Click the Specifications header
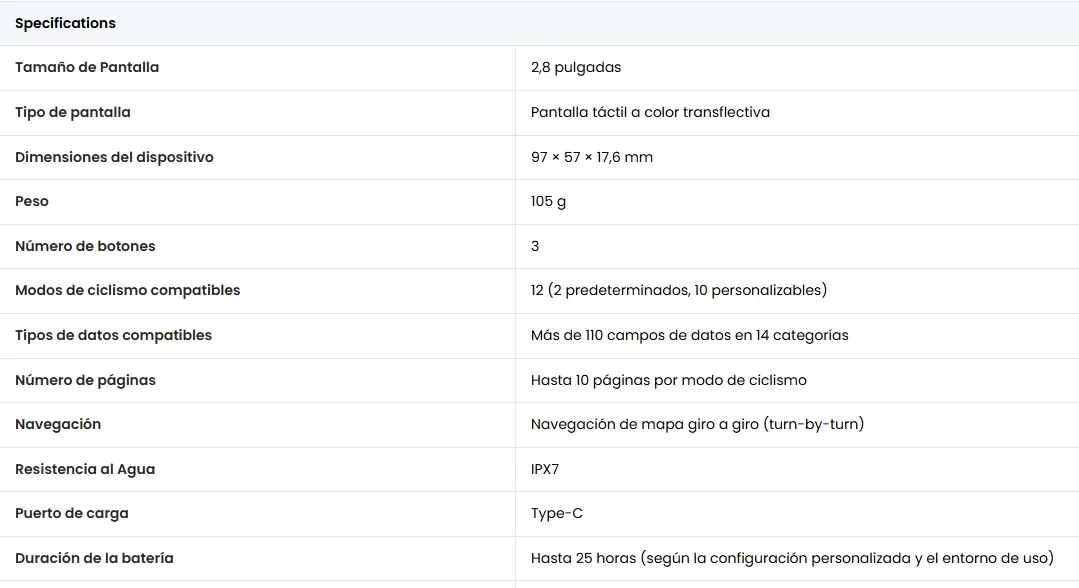 click(65, 23)
